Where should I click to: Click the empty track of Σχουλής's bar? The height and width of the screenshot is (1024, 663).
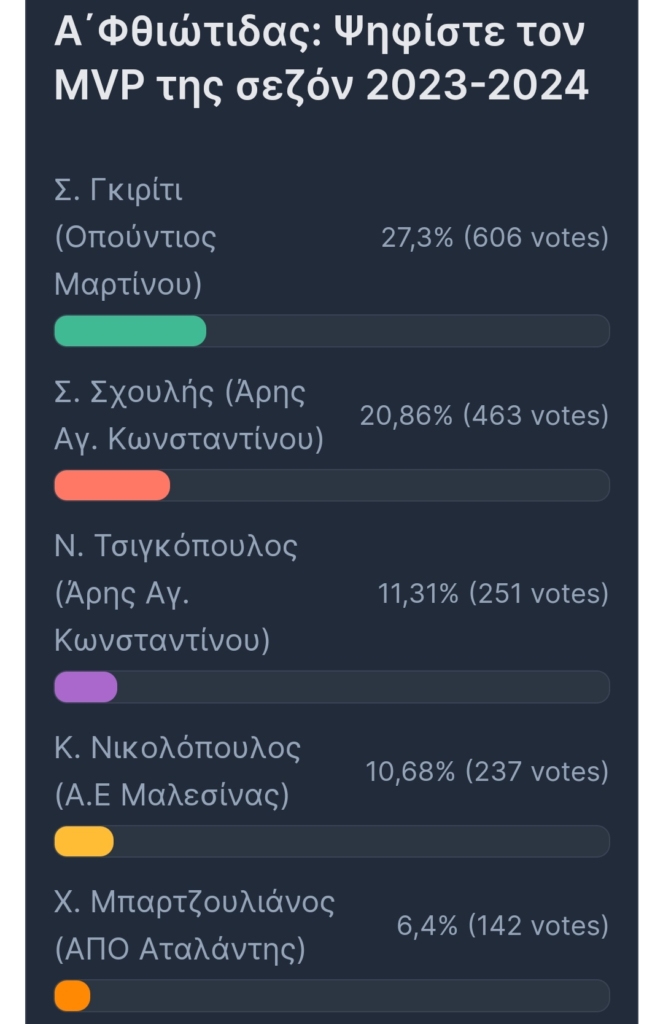390,485
